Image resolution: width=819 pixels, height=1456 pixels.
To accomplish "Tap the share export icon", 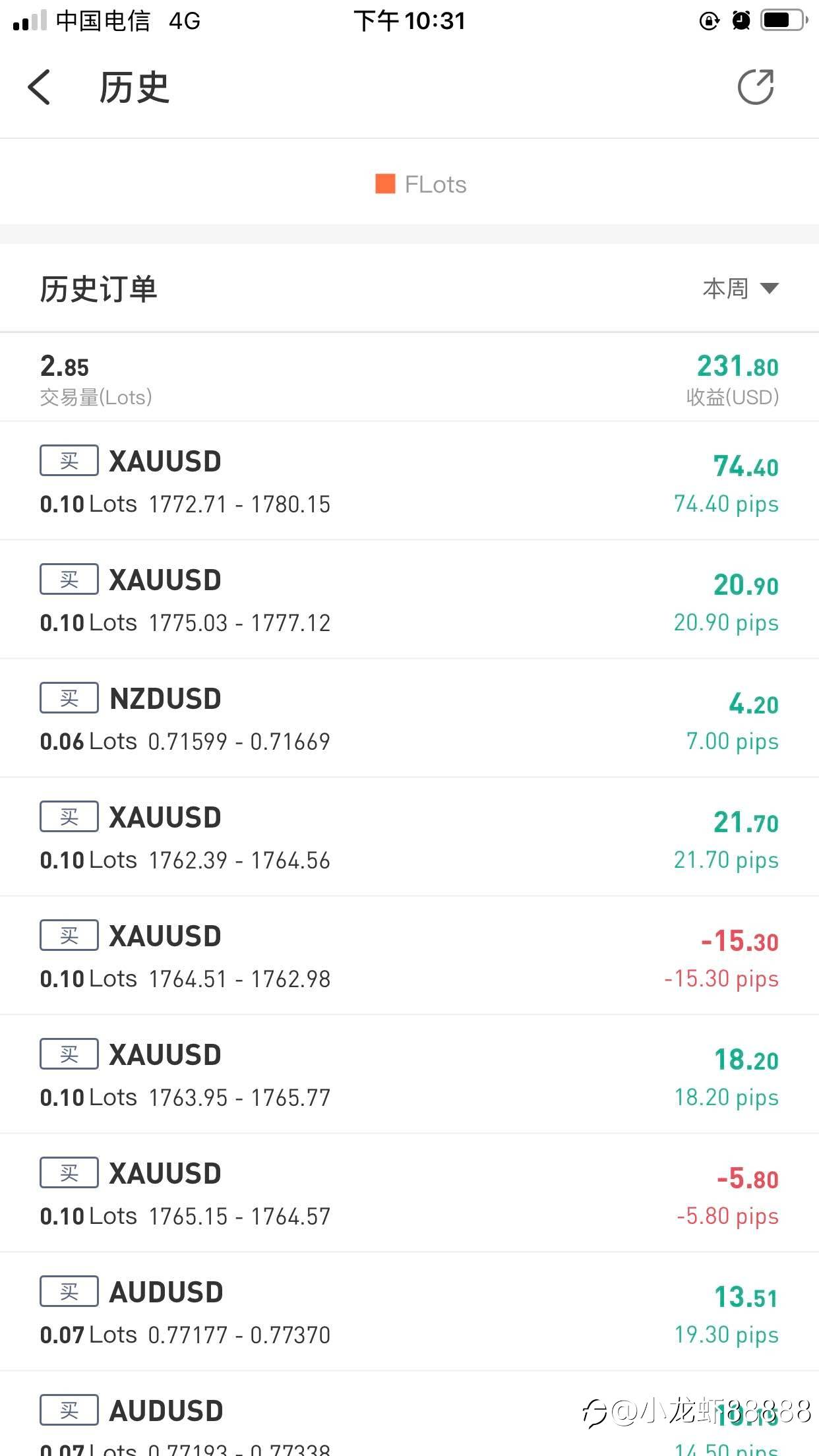I will pos(755,87).
